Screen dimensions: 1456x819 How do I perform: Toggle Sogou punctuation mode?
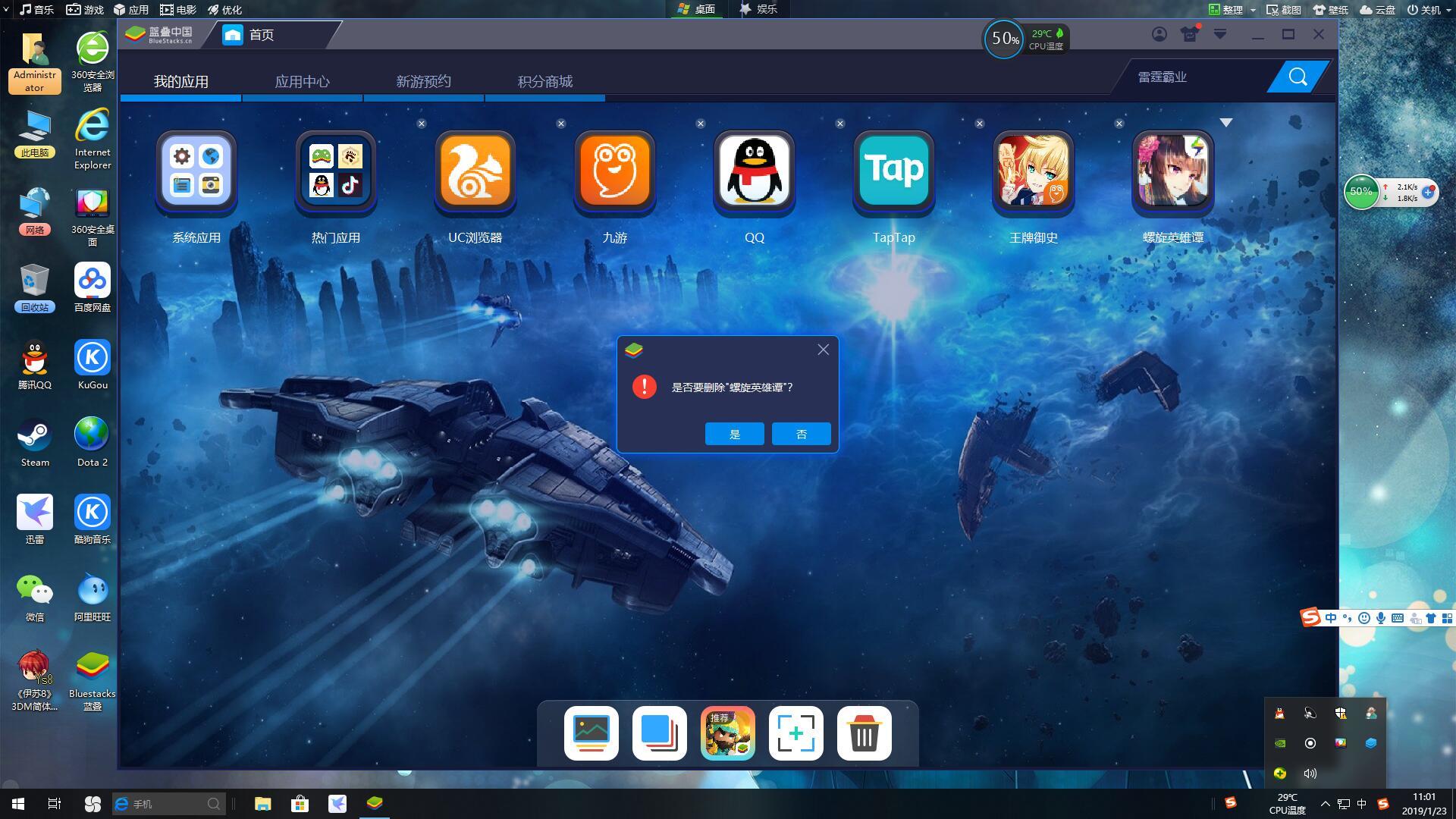tap(1348, 618)
